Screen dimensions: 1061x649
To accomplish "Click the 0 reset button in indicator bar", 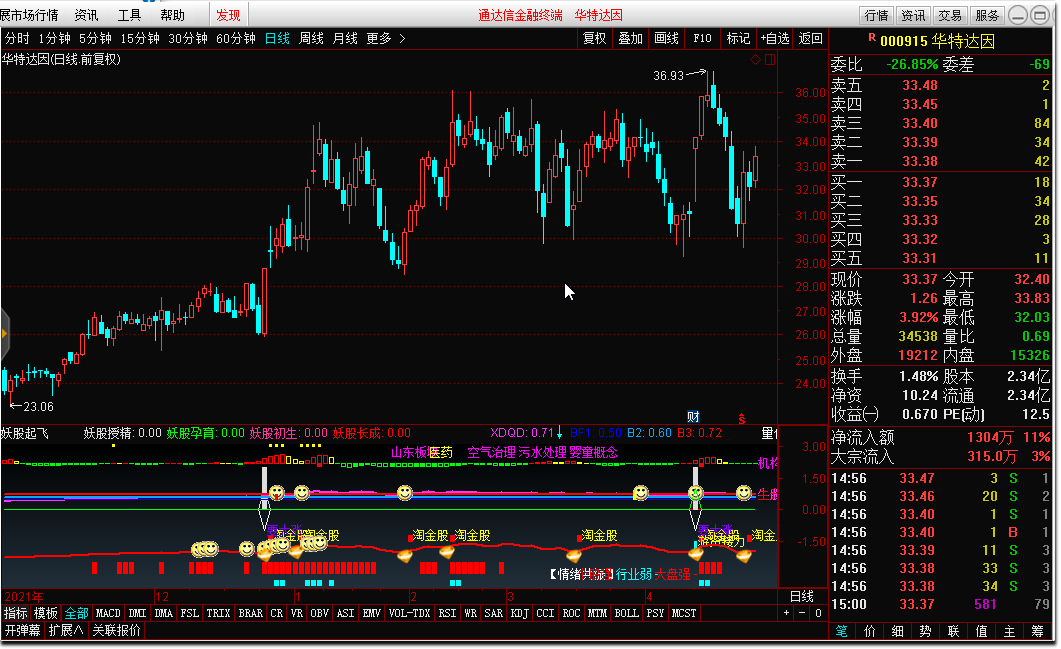I will click(x=818, y=613).
